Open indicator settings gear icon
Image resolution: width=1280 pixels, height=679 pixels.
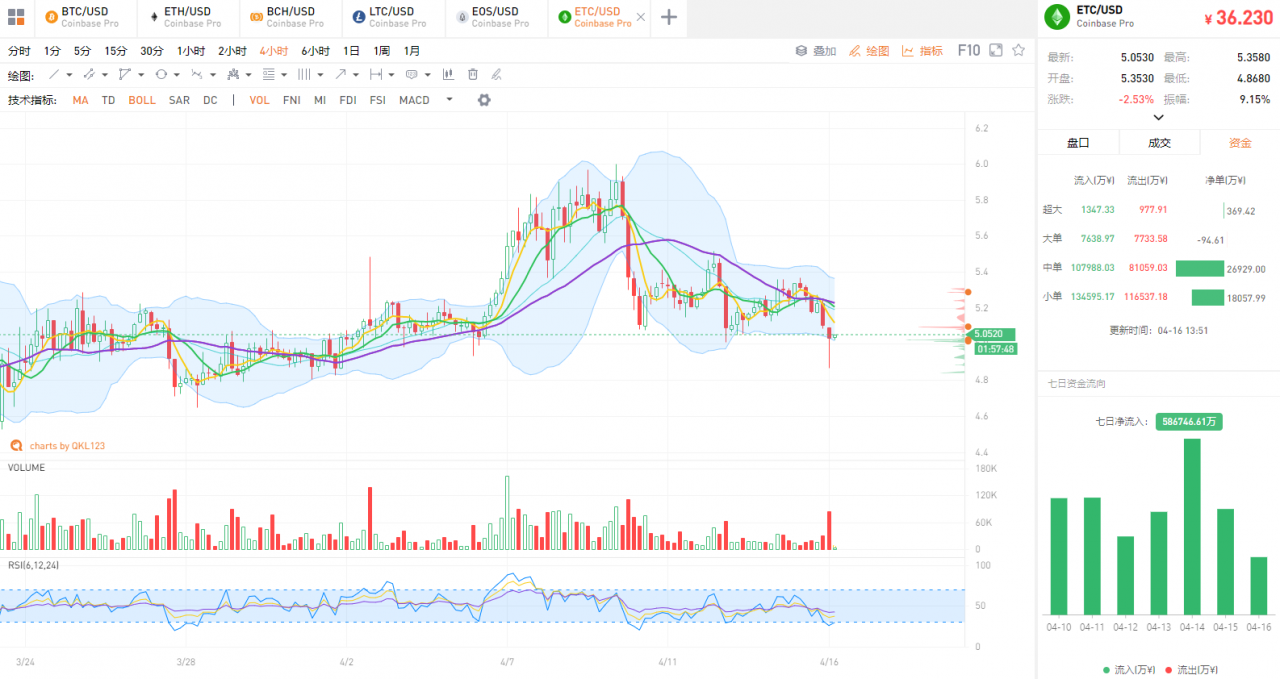pyautogui.click(x=484, y=100)
